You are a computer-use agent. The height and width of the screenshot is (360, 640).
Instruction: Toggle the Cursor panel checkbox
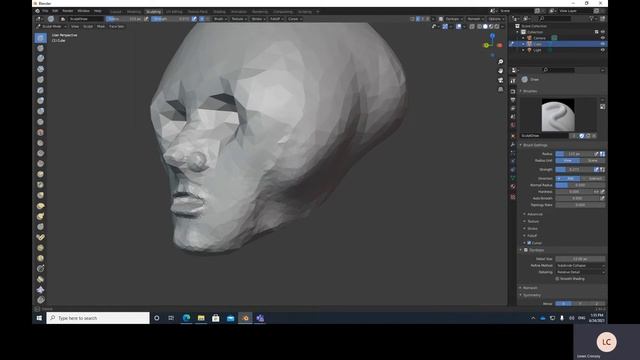tap(529, 243)
